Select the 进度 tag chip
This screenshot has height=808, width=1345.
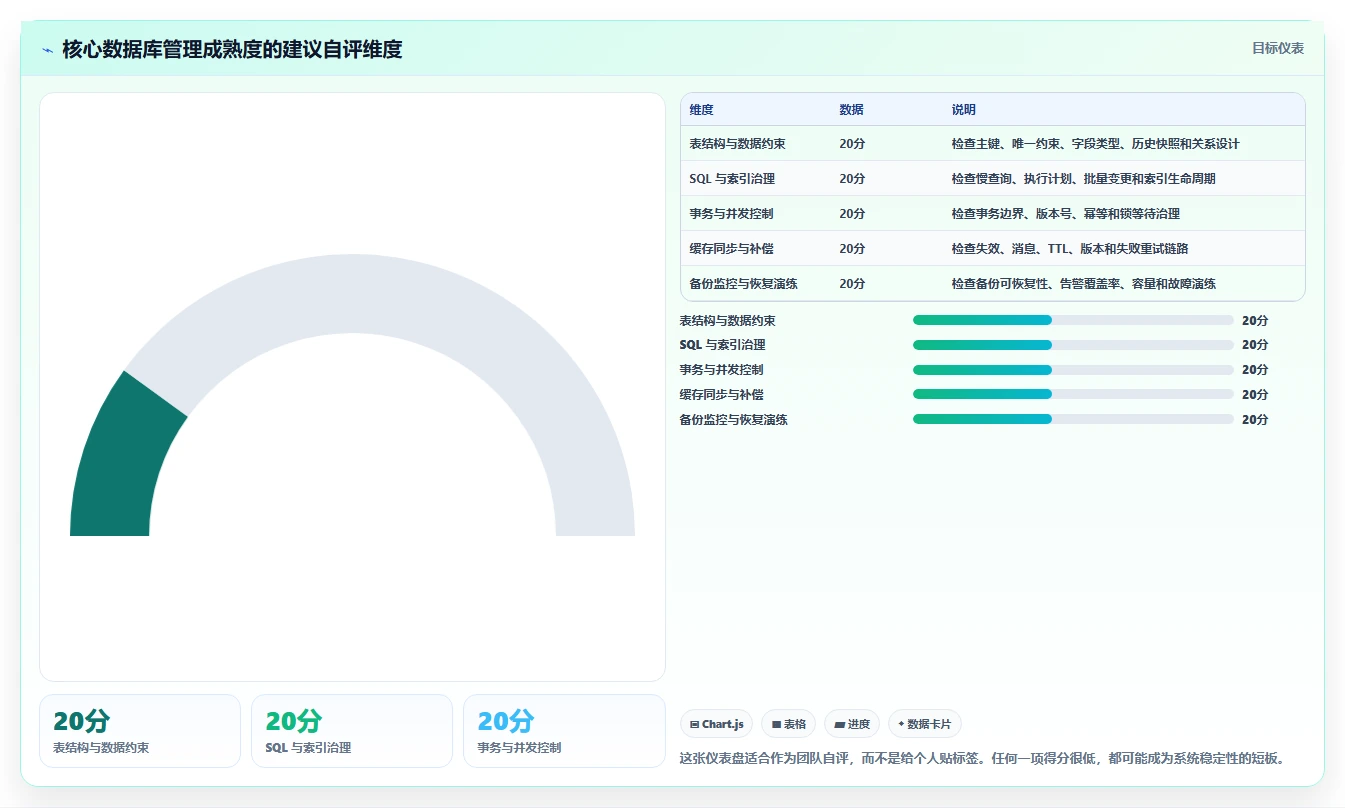point(852,724)
